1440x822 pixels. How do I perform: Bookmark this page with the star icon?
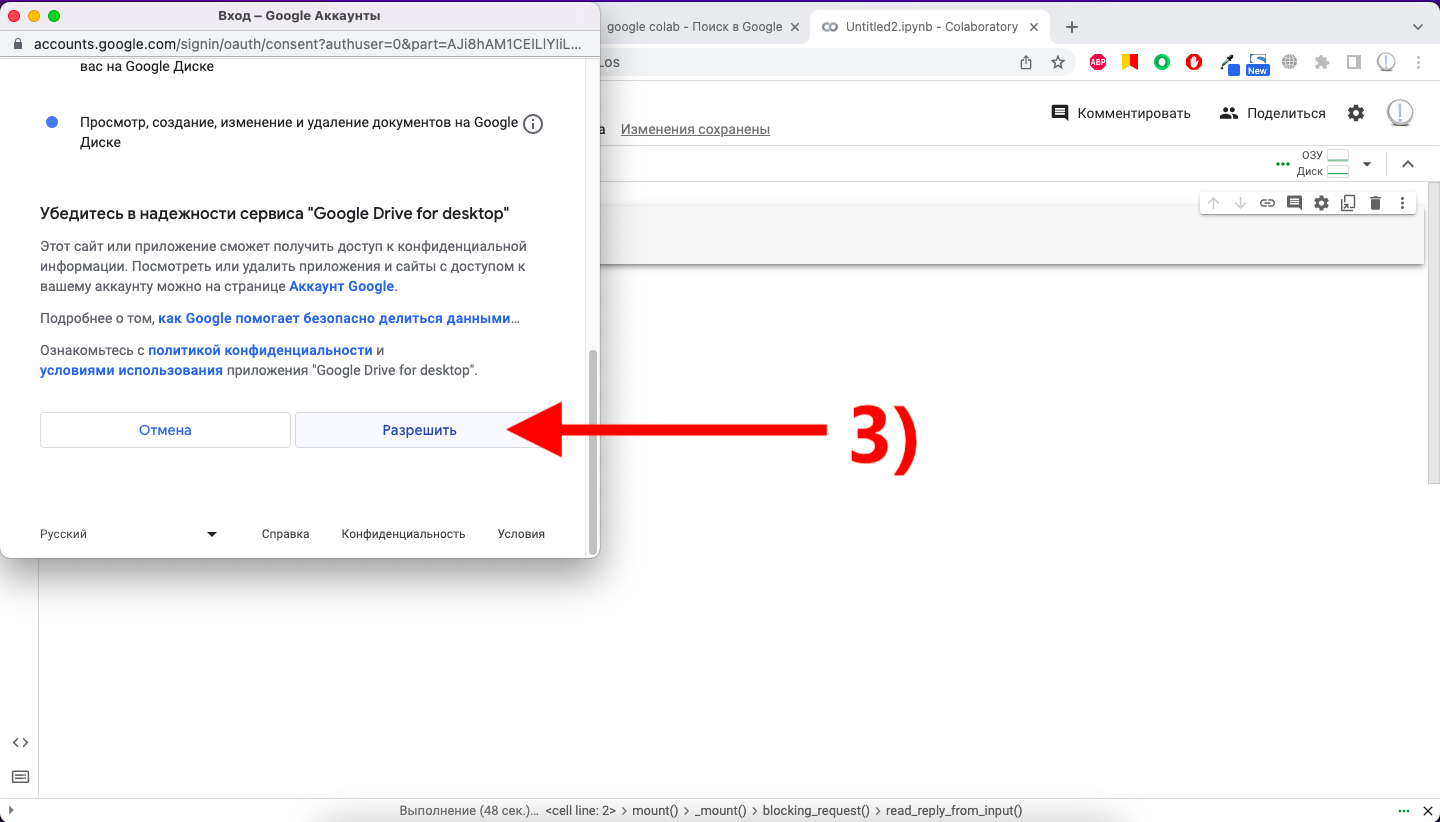click(x=1057, y=62)
